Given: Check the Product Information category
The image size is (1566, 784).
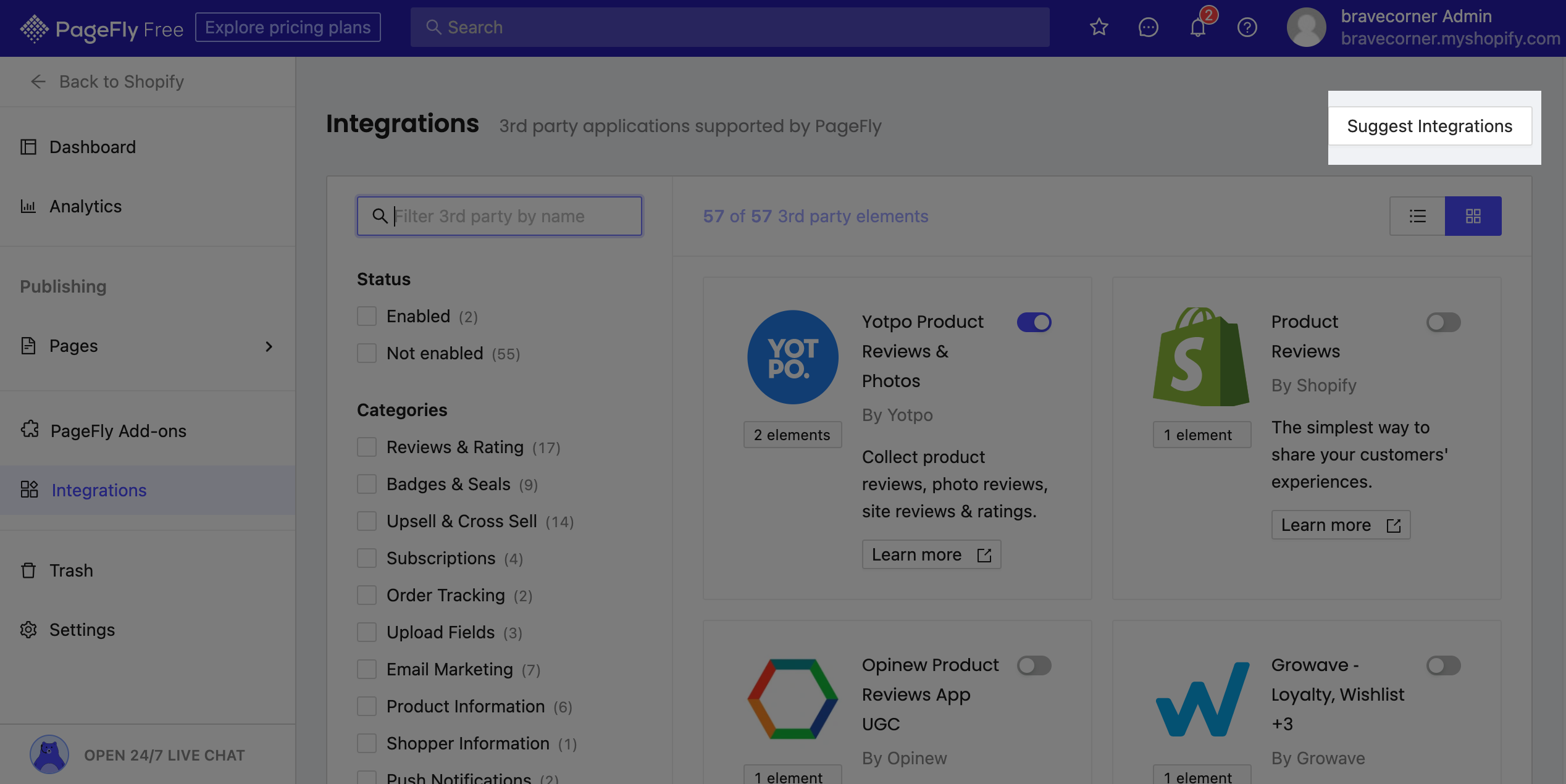Looking at the screenshot, I should click(367, 706).
